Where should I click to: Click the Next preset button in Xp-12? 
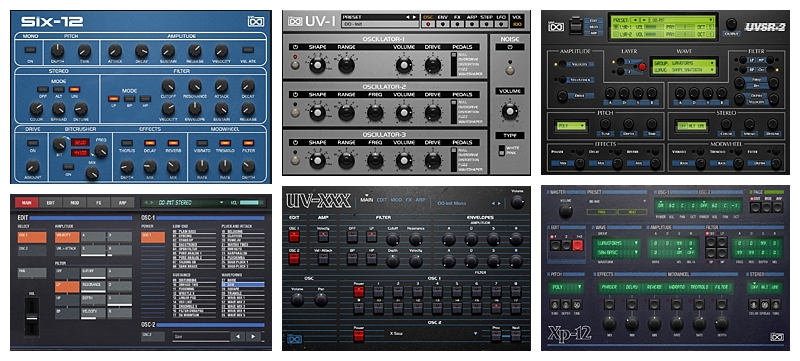[x=630, y=212]
